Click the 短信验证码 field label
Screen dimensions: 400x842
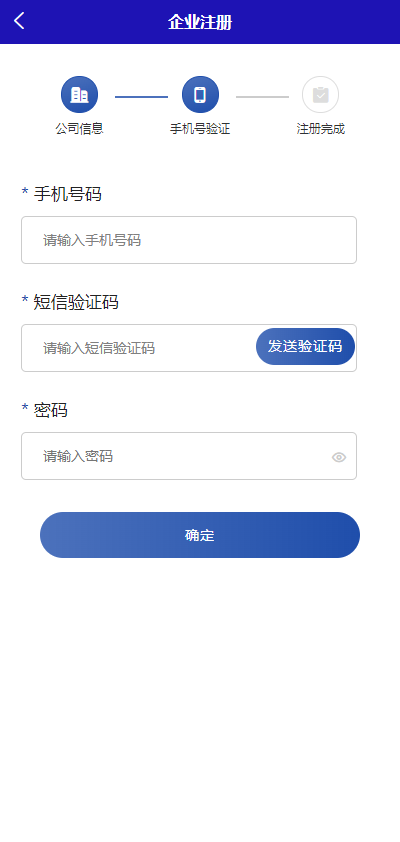(76, 302)
